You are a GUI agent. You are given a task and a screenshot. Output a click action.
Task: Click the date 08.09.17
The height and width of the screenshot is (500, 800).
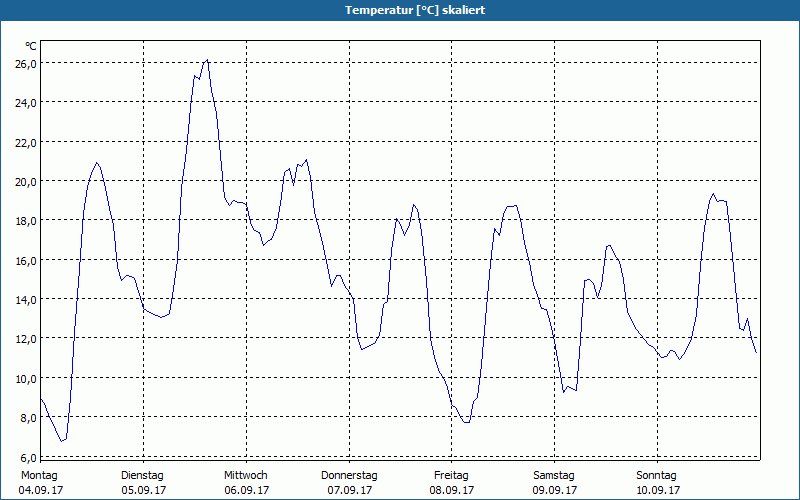point(452,490)
